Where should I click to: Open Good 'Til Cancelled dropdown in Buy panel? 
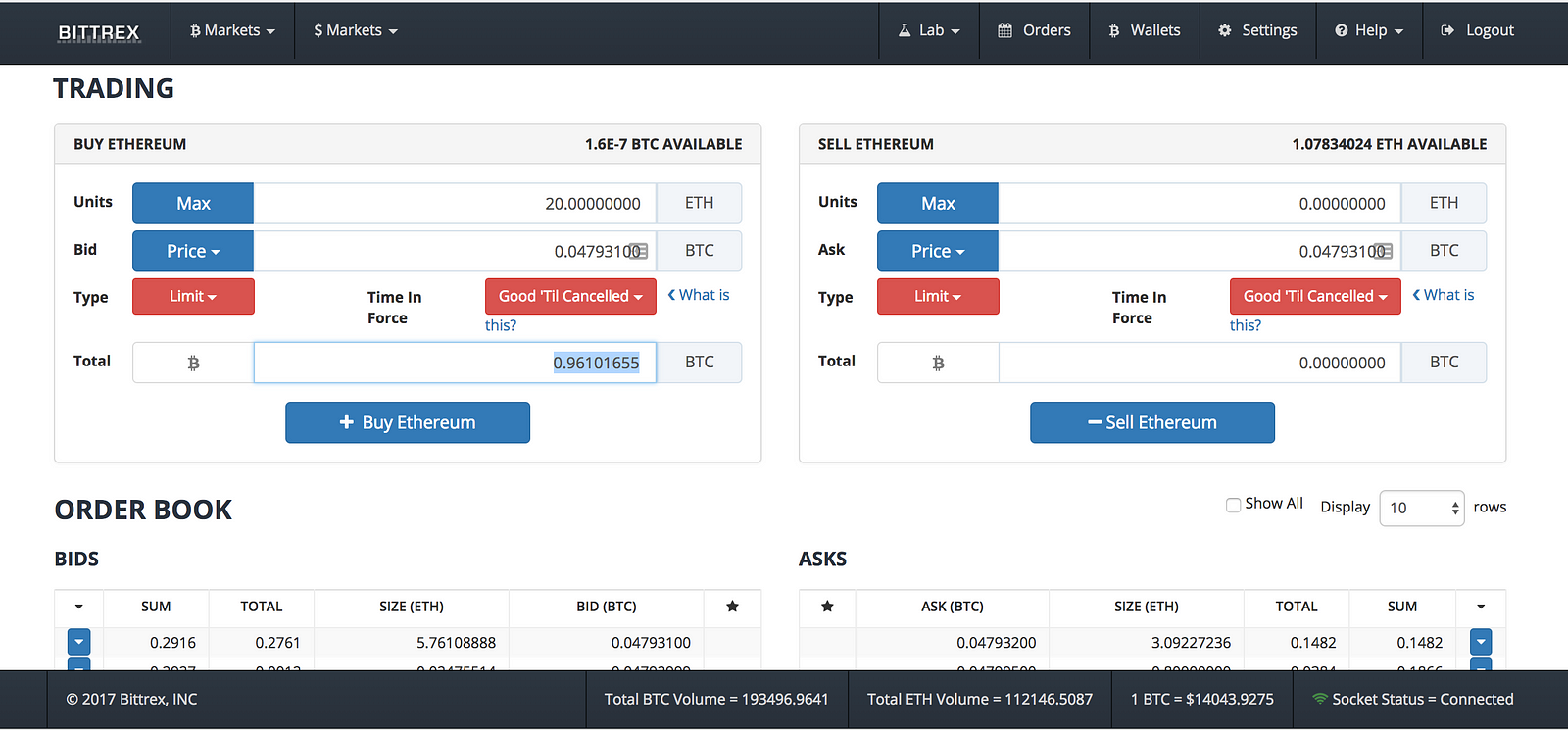pos(570,296)
